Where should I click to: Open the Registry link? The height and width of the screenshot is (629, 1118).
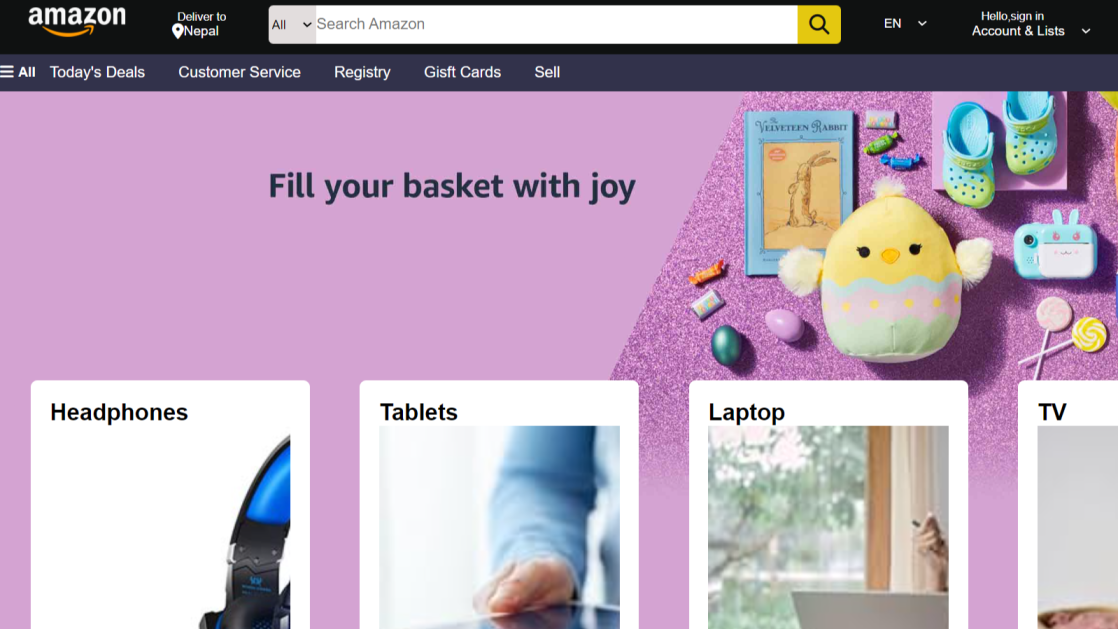point(362,72)
